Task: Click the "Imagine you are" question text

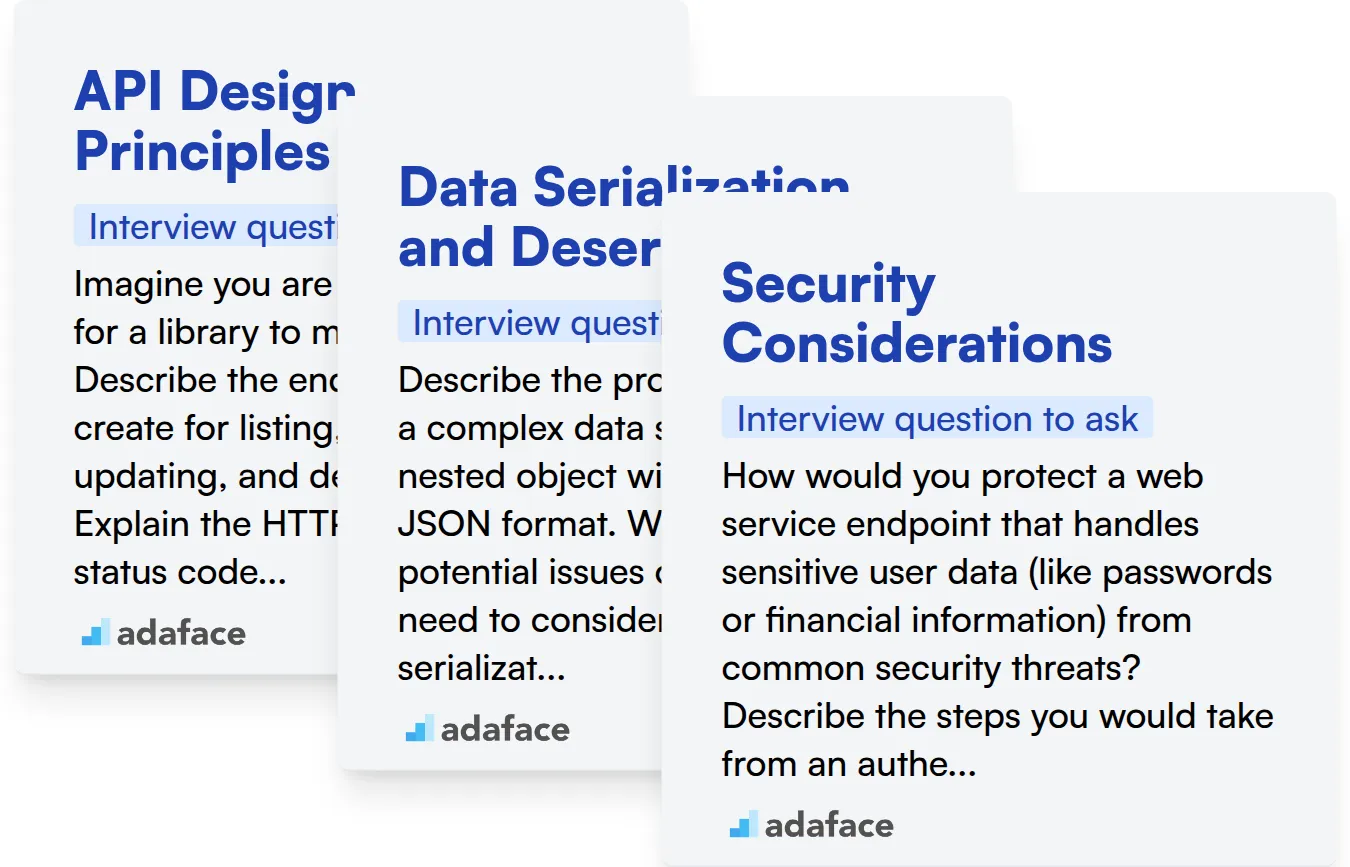Action: (202, 285)
